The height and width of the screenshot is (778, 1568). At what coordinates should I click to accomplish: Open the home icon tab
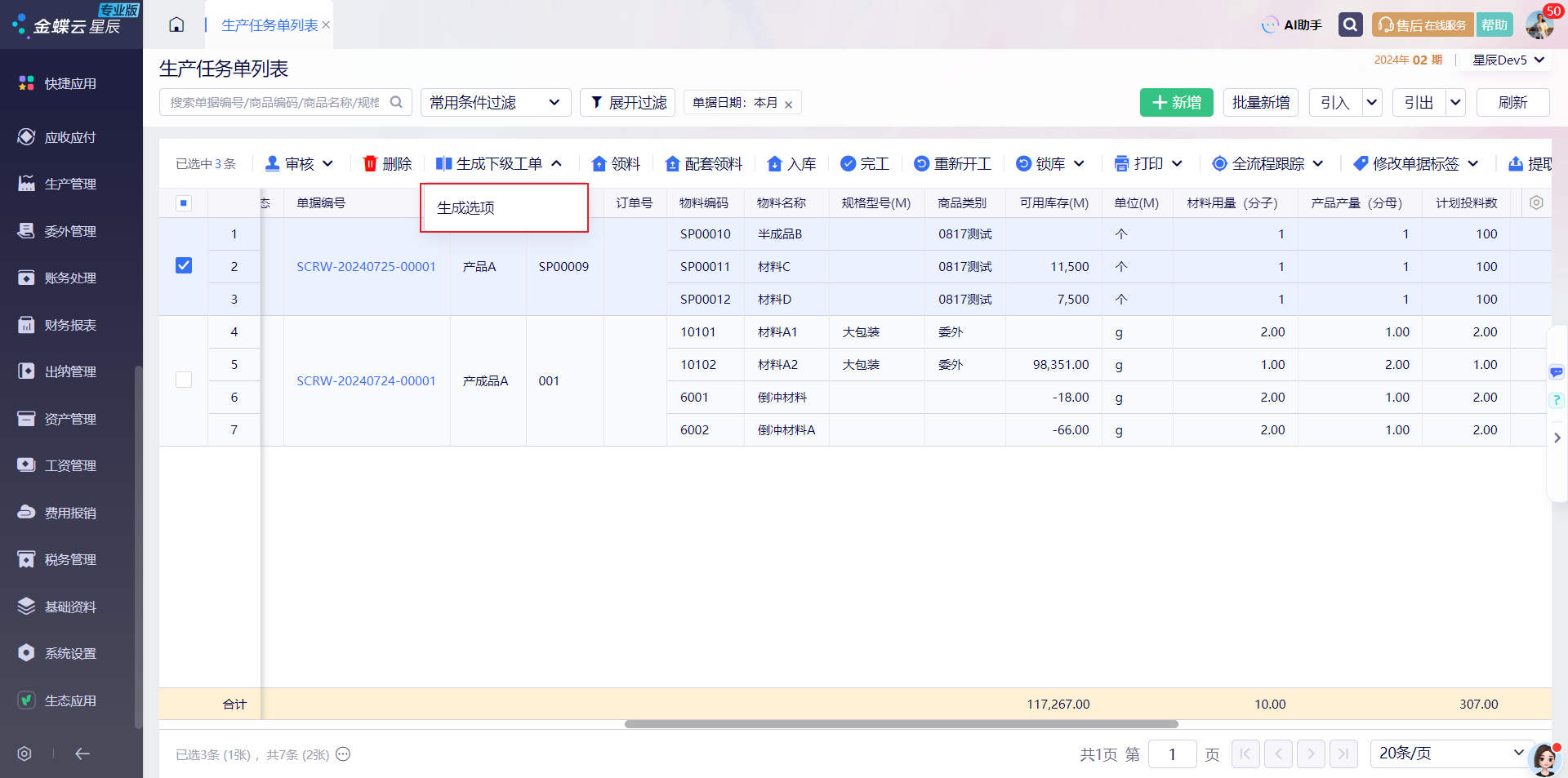(176, 24)
